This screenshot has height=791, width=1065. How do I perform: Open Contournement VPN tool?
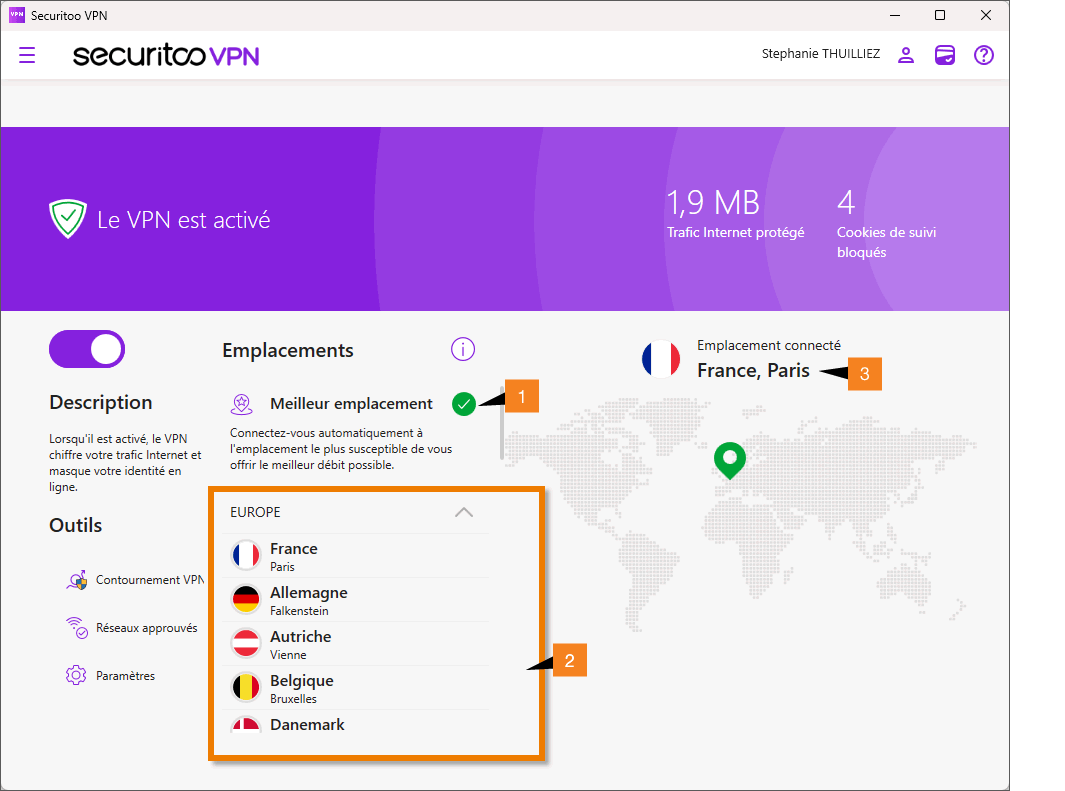coord(135,580)
